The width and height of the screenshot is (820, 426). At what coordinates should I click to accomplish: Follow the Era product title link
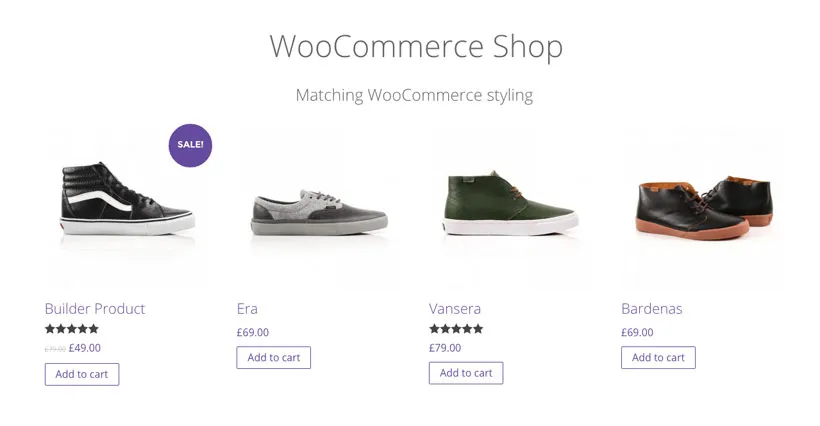[247, 308]
